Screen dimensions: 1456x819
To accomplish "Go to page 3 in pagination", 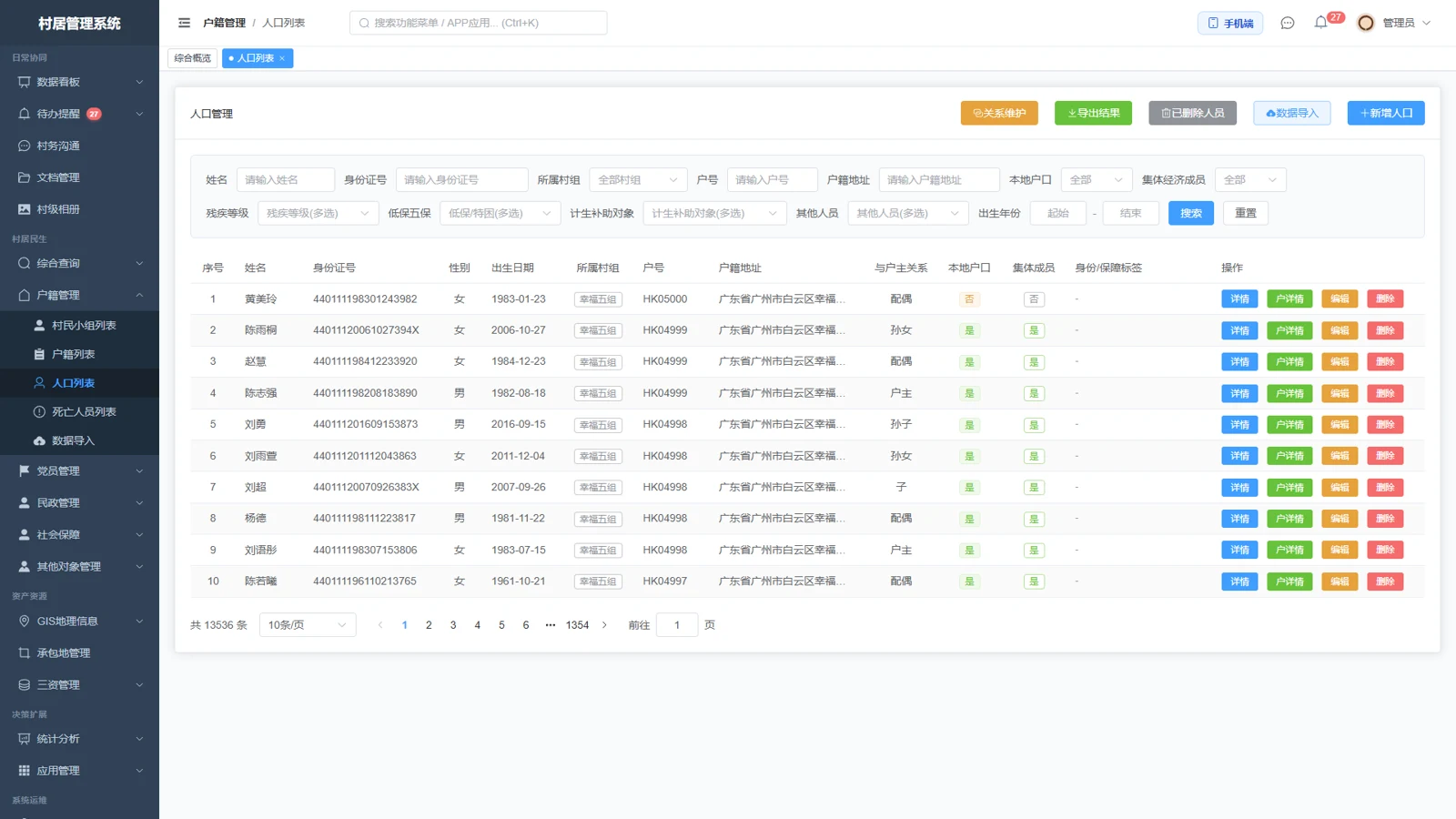I will (x=453, y=625).
